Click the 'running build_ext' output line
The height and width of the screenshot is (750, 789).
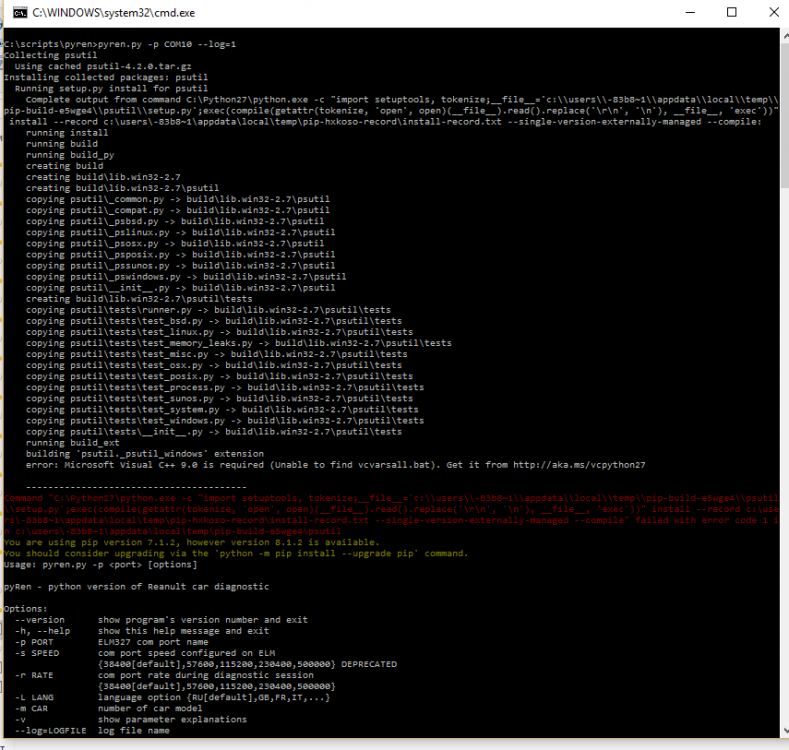point(72,443)
